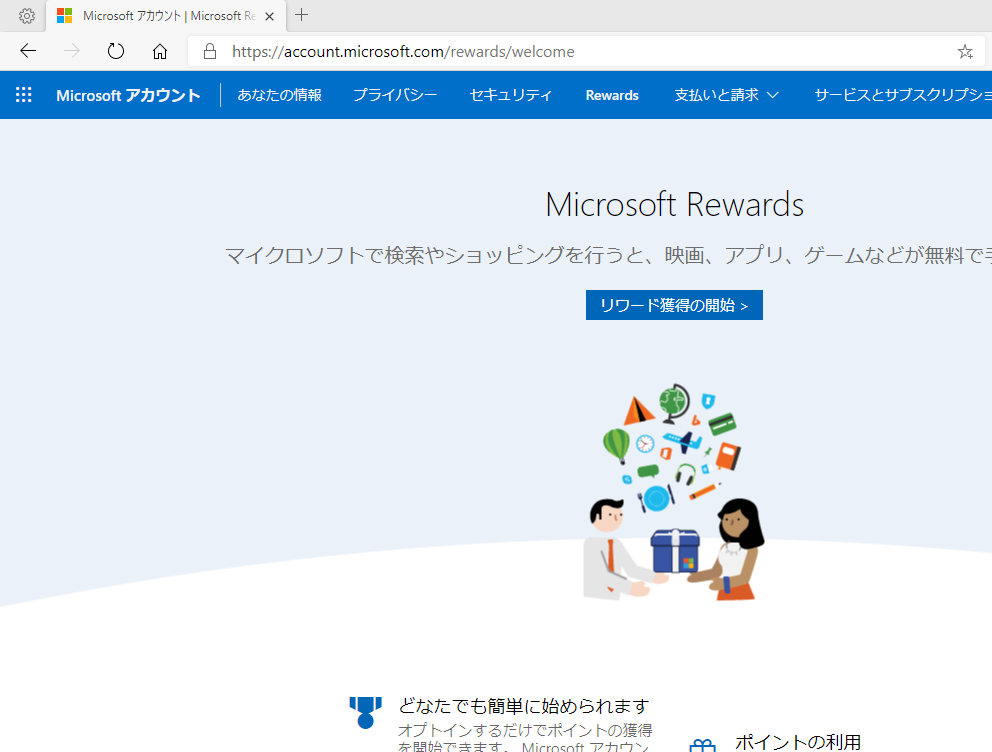Screen dimensions: 992x752
Task: Click the Microsoft Rewards heading
Action: point(674,204)
